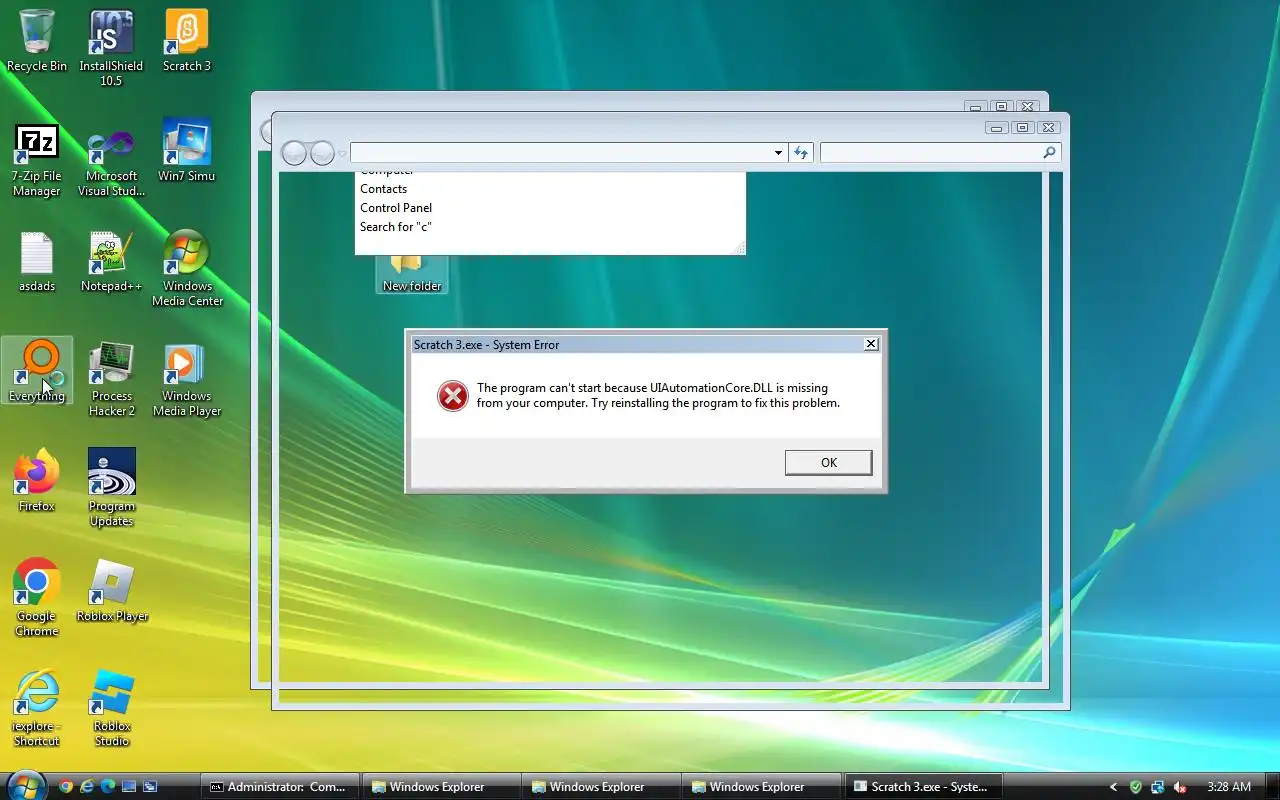
Task: Click the suggestion list resize grip
Action: tap(740, 249)
